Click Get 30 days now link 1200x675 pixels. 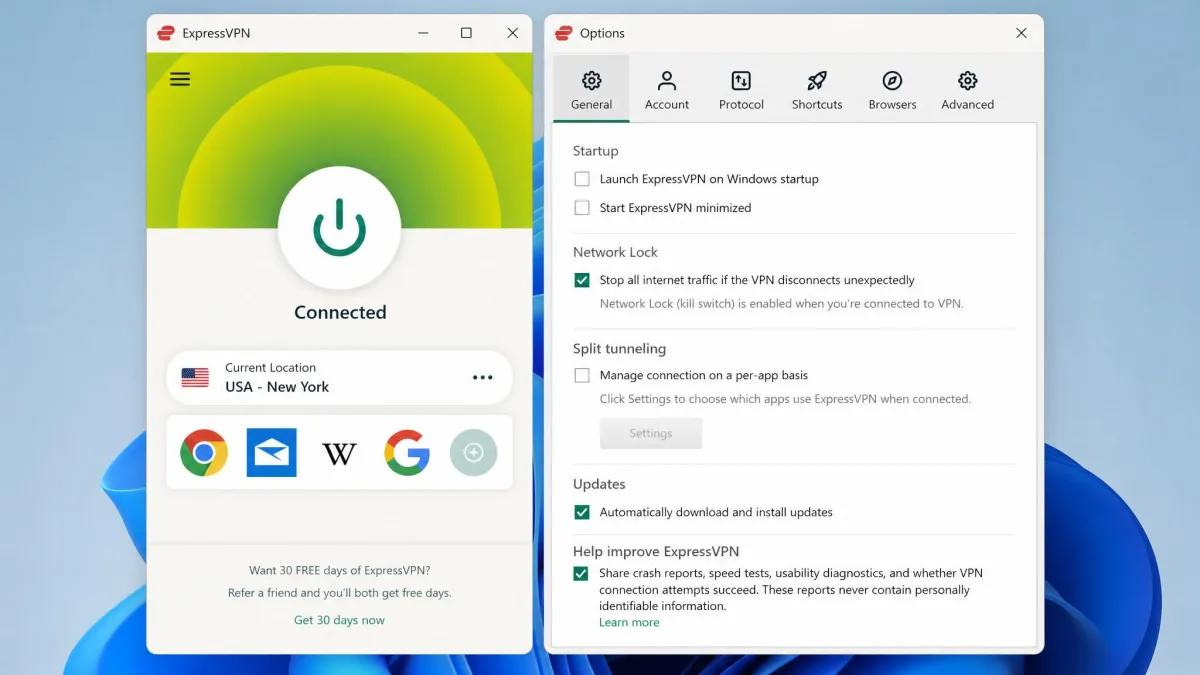coord(339,620)
